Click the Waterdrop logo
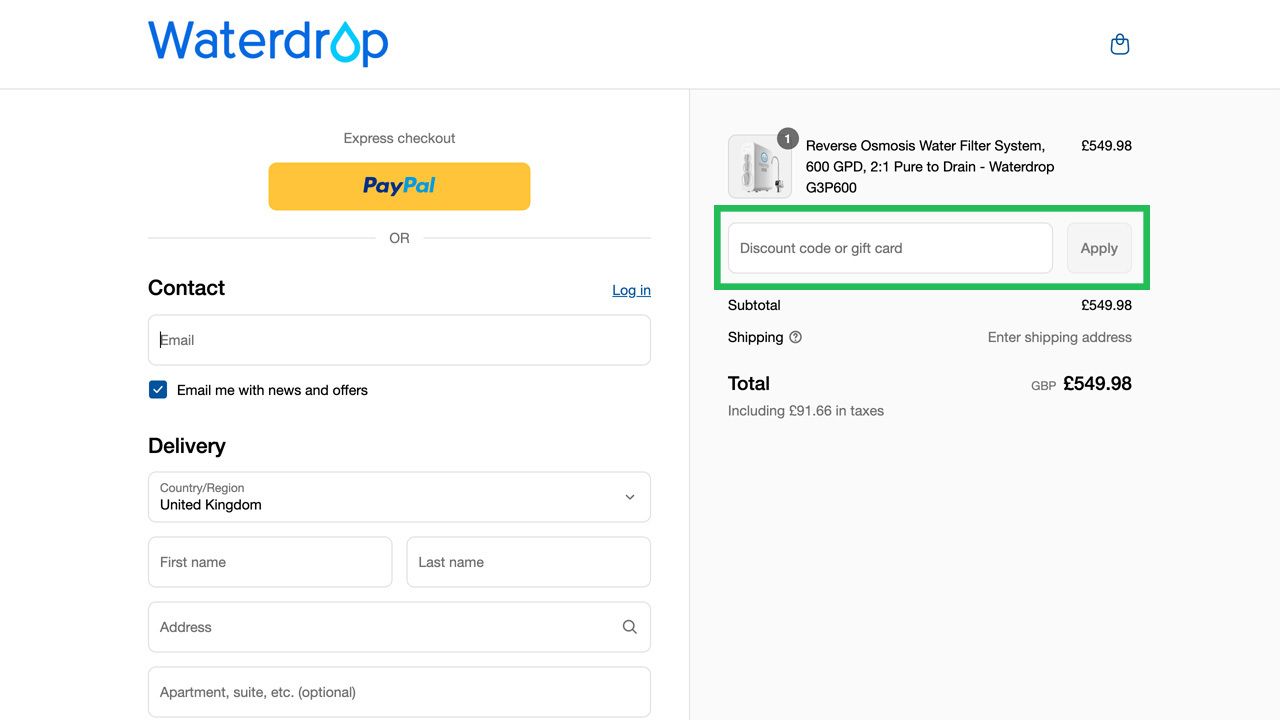Screen dimensions: 1280x720 point(268,43)
